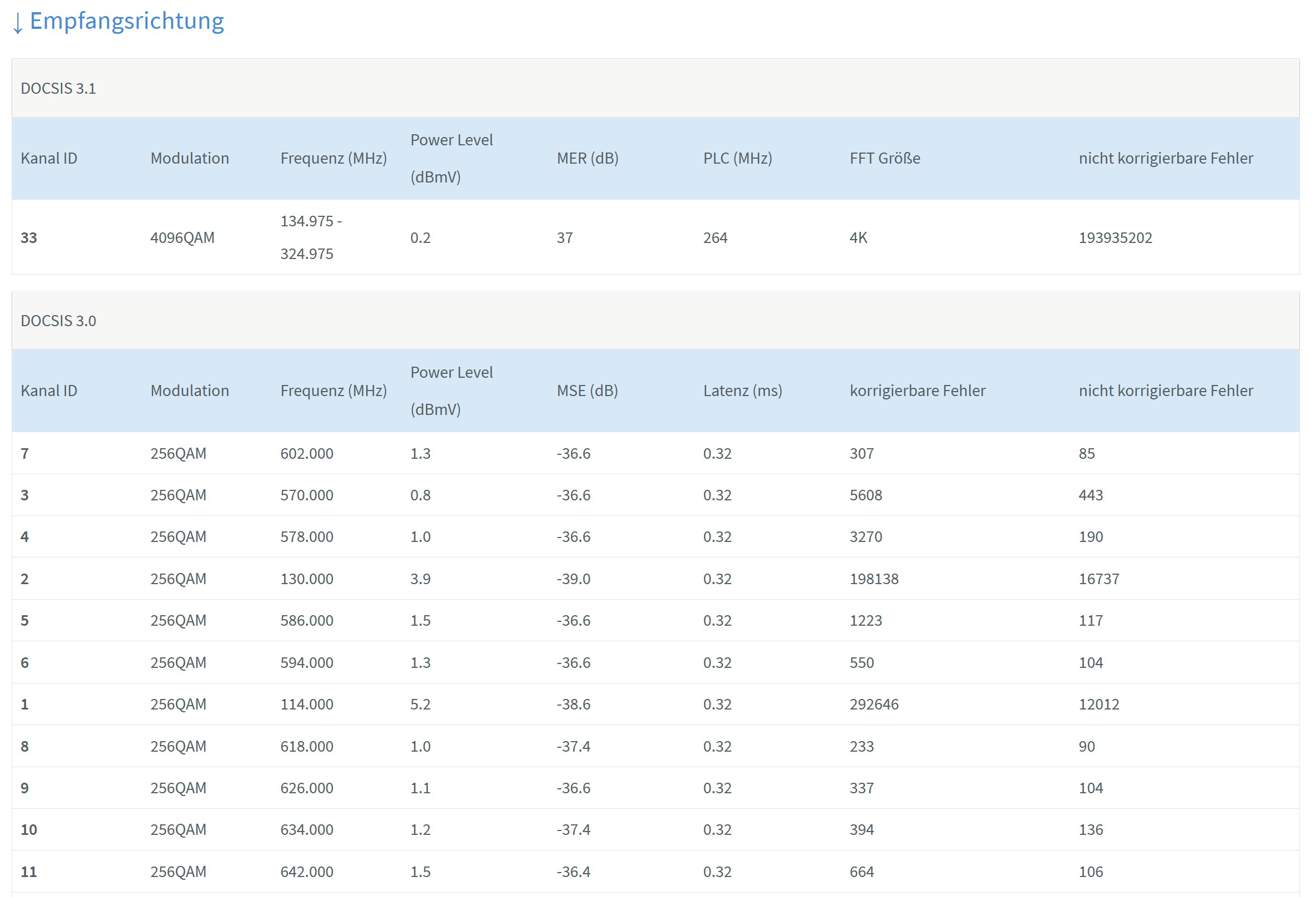The width and height of the screenshot is (1316, 897).
Task: Click the korrigierbare Fehler column header
Action: (917, 390)
